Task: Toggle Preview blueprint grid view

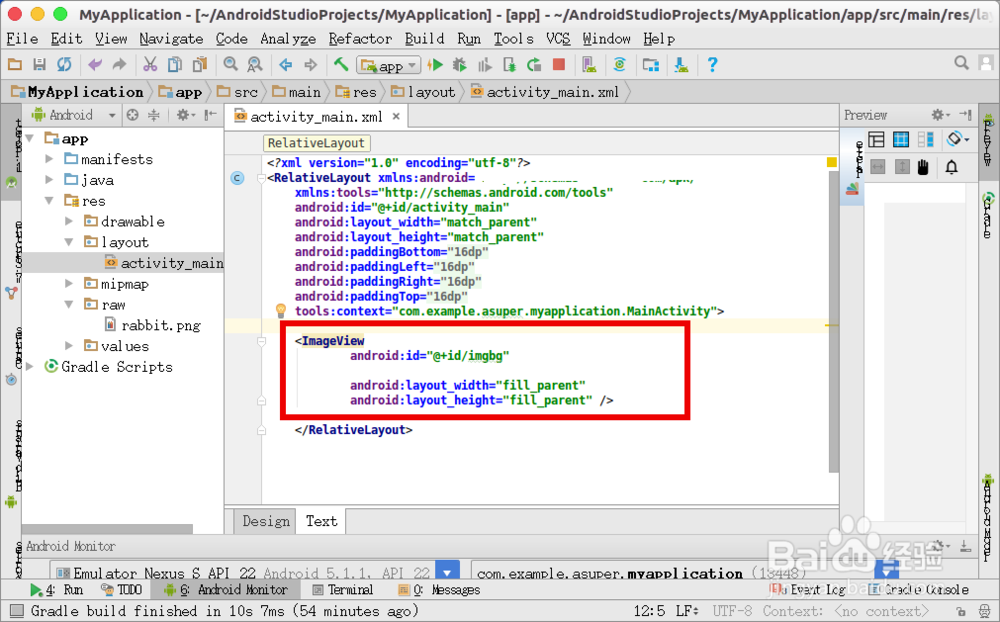Action: click(x=901, y=139)
